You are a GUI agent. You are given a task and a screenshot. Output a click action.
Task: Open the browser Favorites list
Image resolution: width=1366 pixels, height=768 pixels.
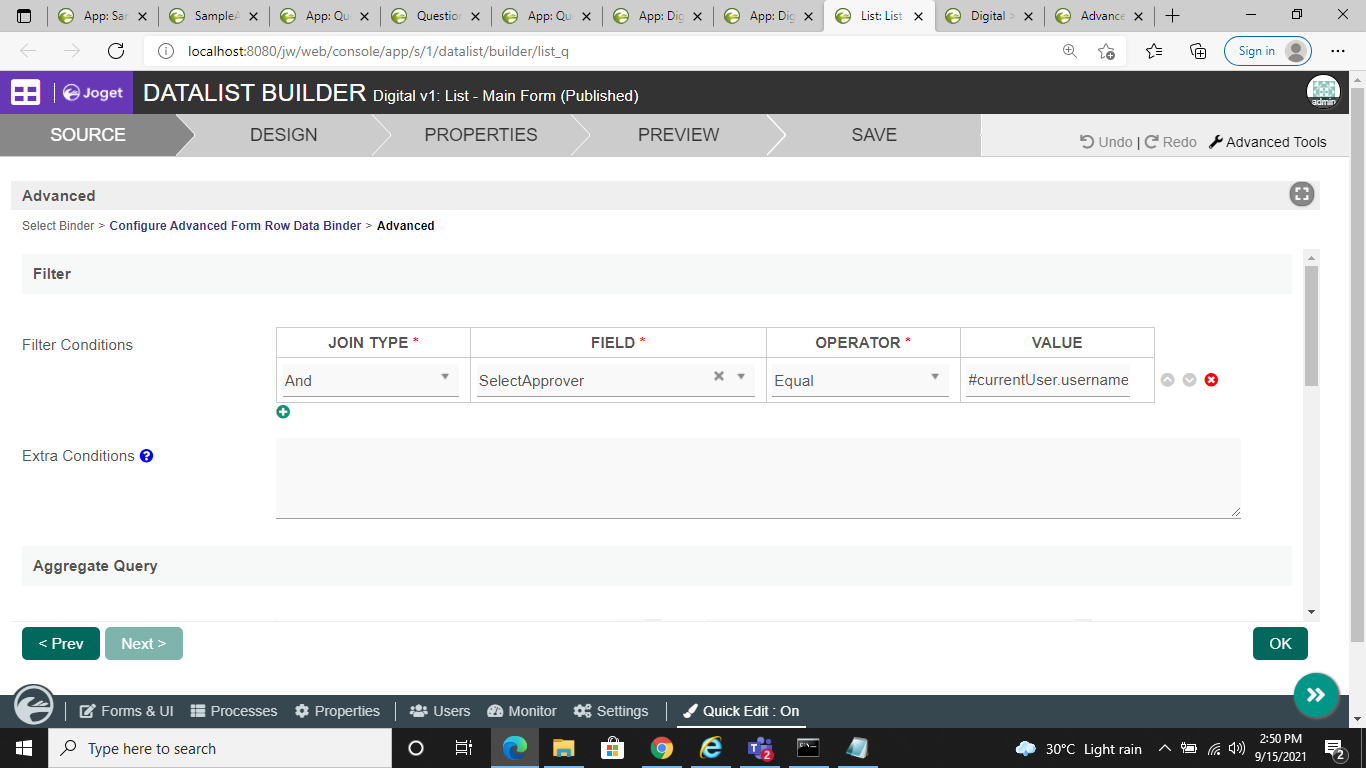click(x=1154, y=51)
